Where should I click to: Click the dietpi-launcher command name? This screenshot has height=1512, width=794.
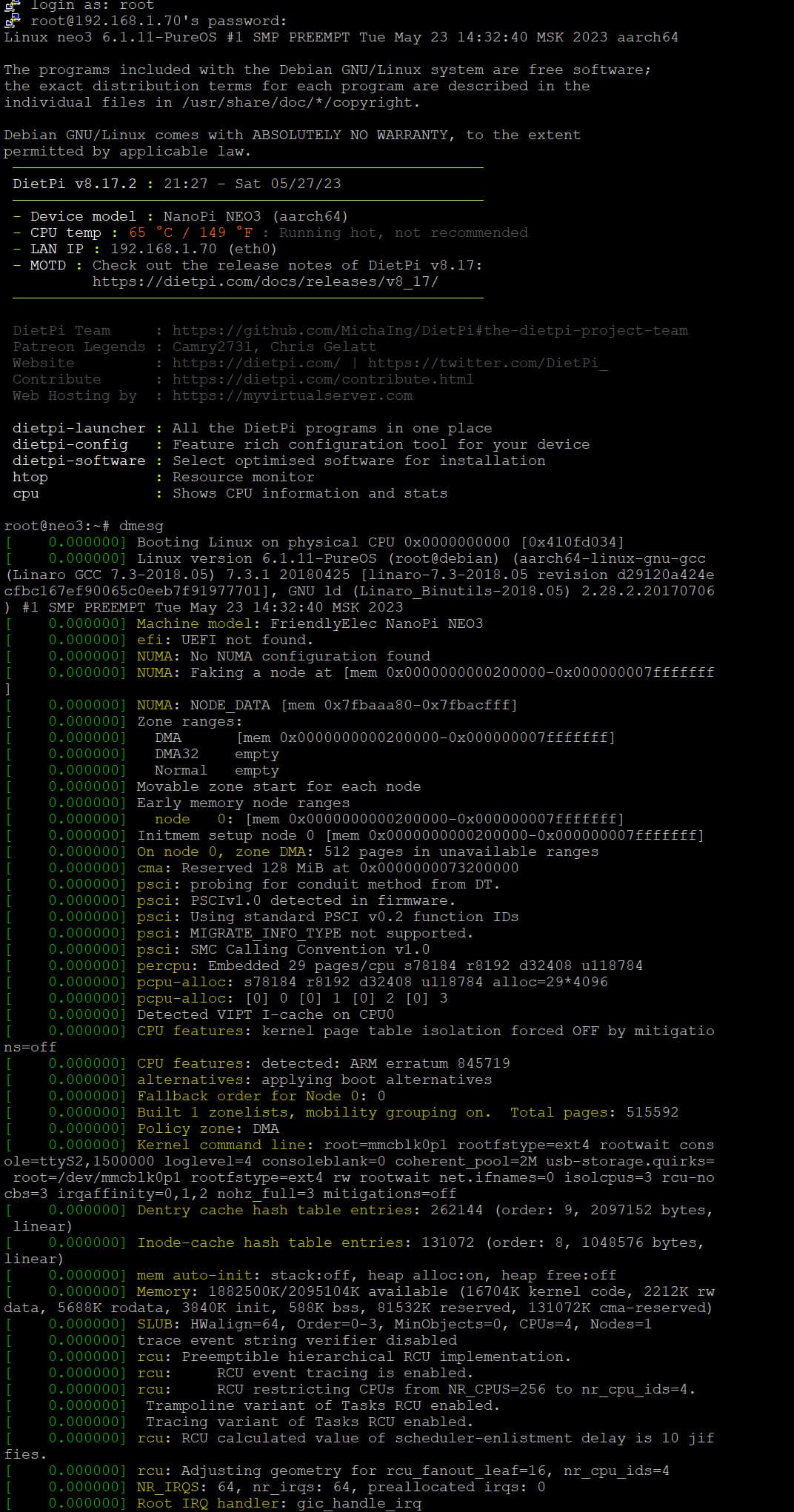click(79, 428)
